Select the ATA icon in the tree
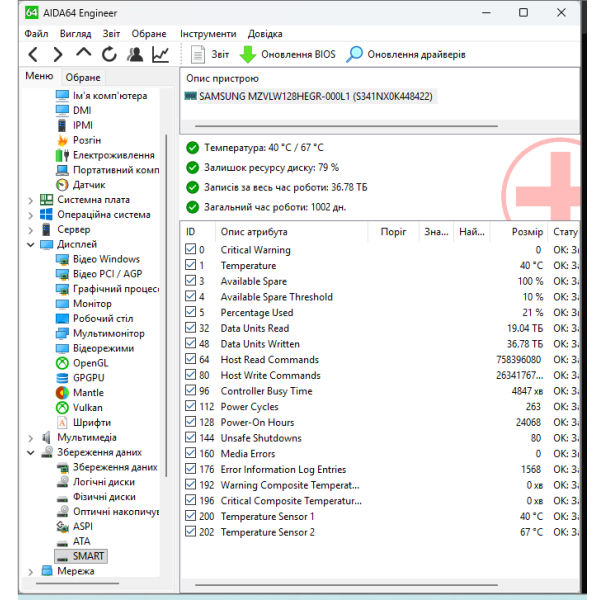This screenshot has width=600, height=600. pyautogui.click(x=62, y=542)
